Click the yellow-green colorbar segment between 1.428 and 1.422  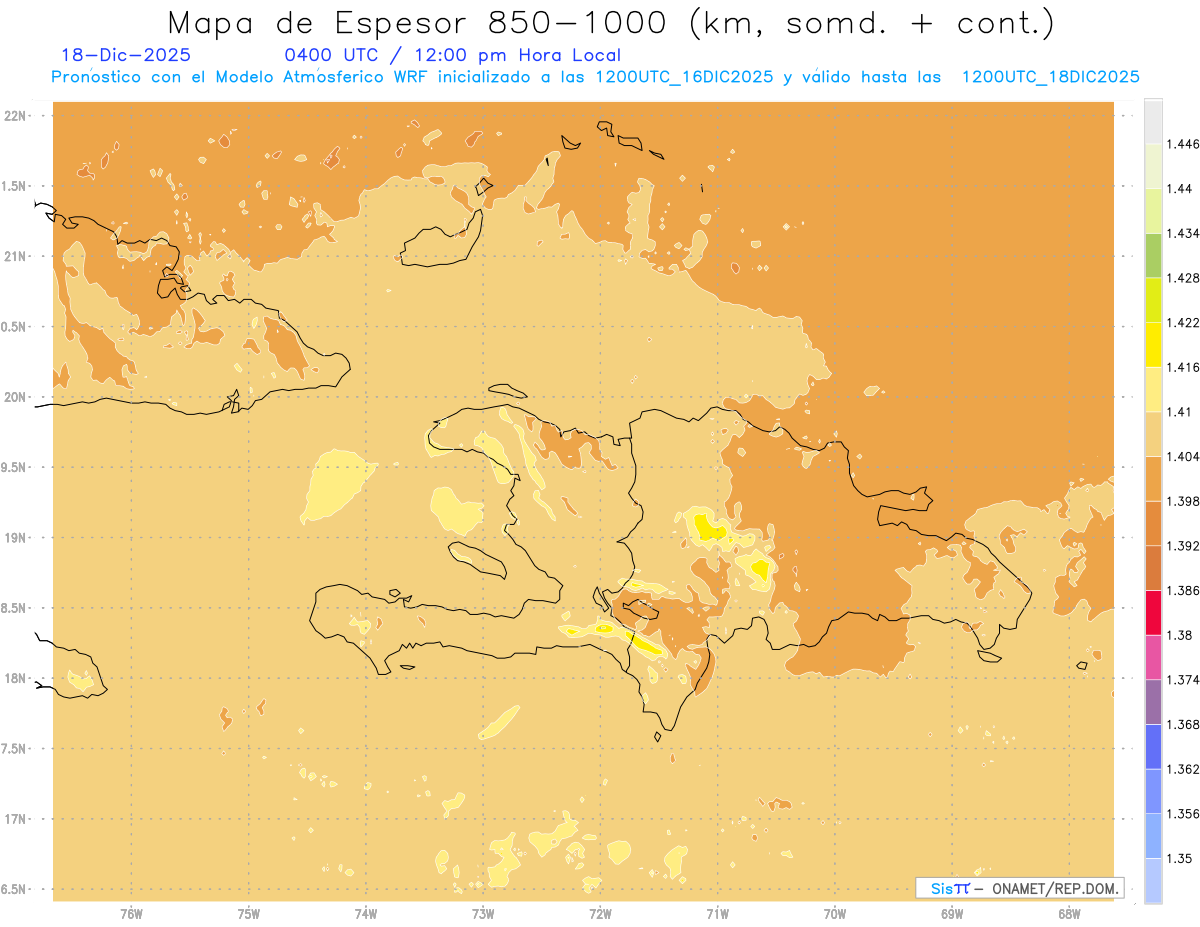coord(1153,300)
